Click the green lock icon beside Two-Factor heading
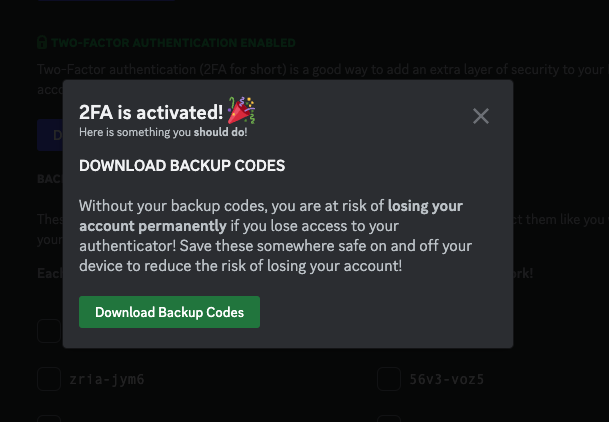 42,43
